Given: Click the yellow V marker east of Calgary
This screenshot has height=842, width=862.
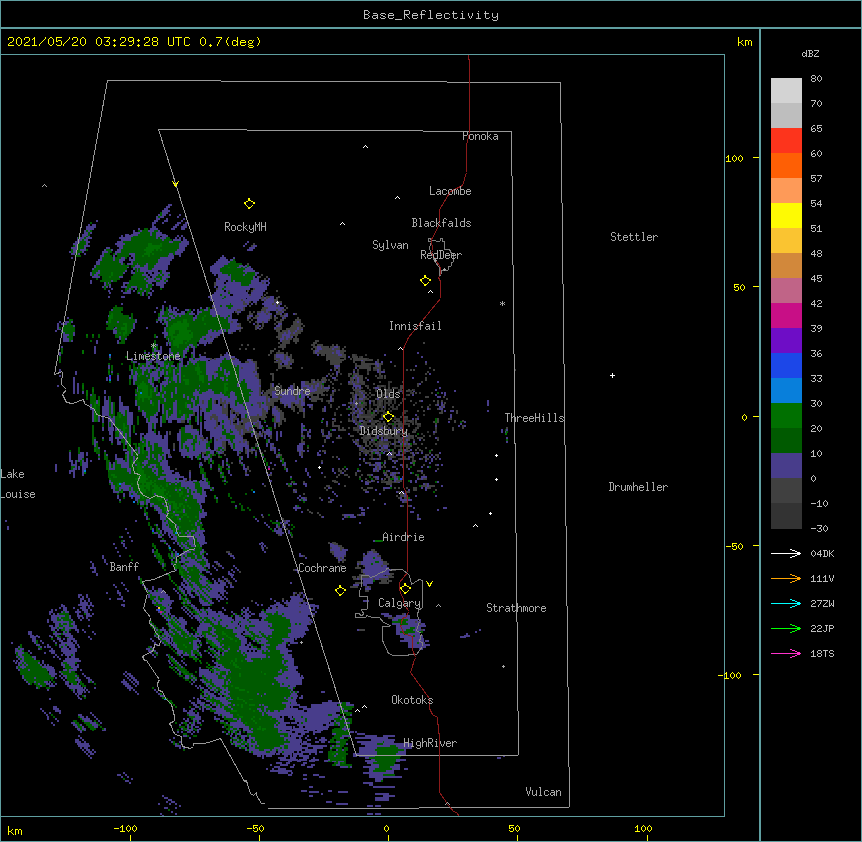Looking at the screenshot, I should (x=429, y=584).
